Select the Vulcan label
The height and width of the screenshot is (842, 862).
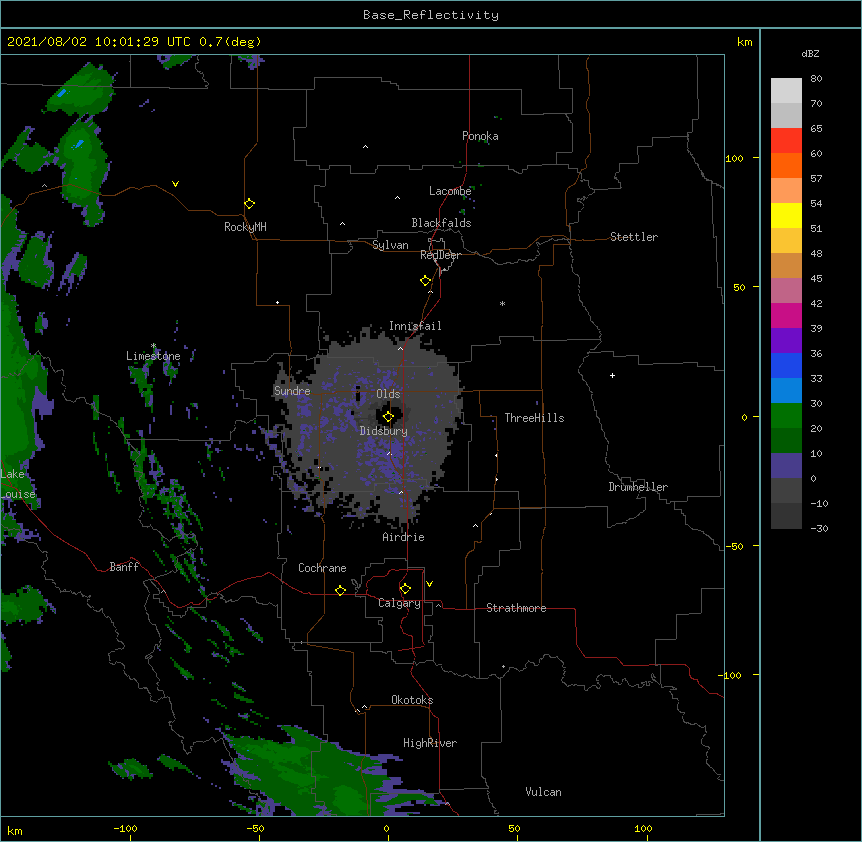pyautogui.click(x=543, y=792)
